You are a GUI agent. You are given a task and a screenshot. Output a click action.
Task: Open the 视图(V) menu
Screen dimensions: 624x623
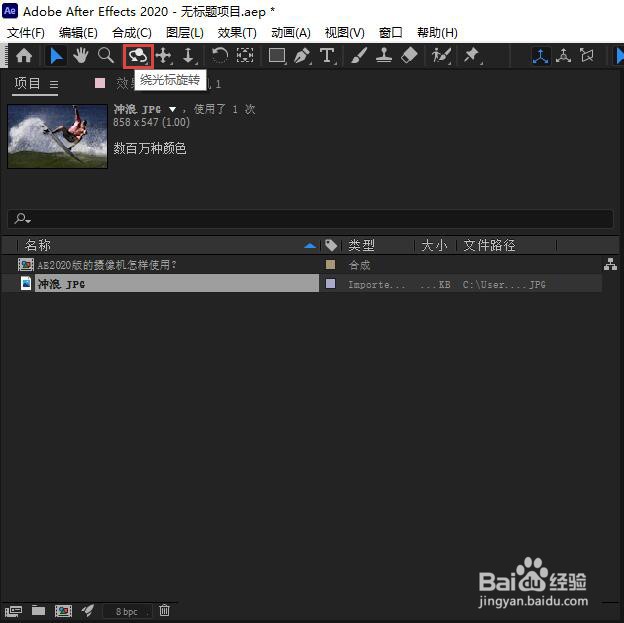click(345, 33)
